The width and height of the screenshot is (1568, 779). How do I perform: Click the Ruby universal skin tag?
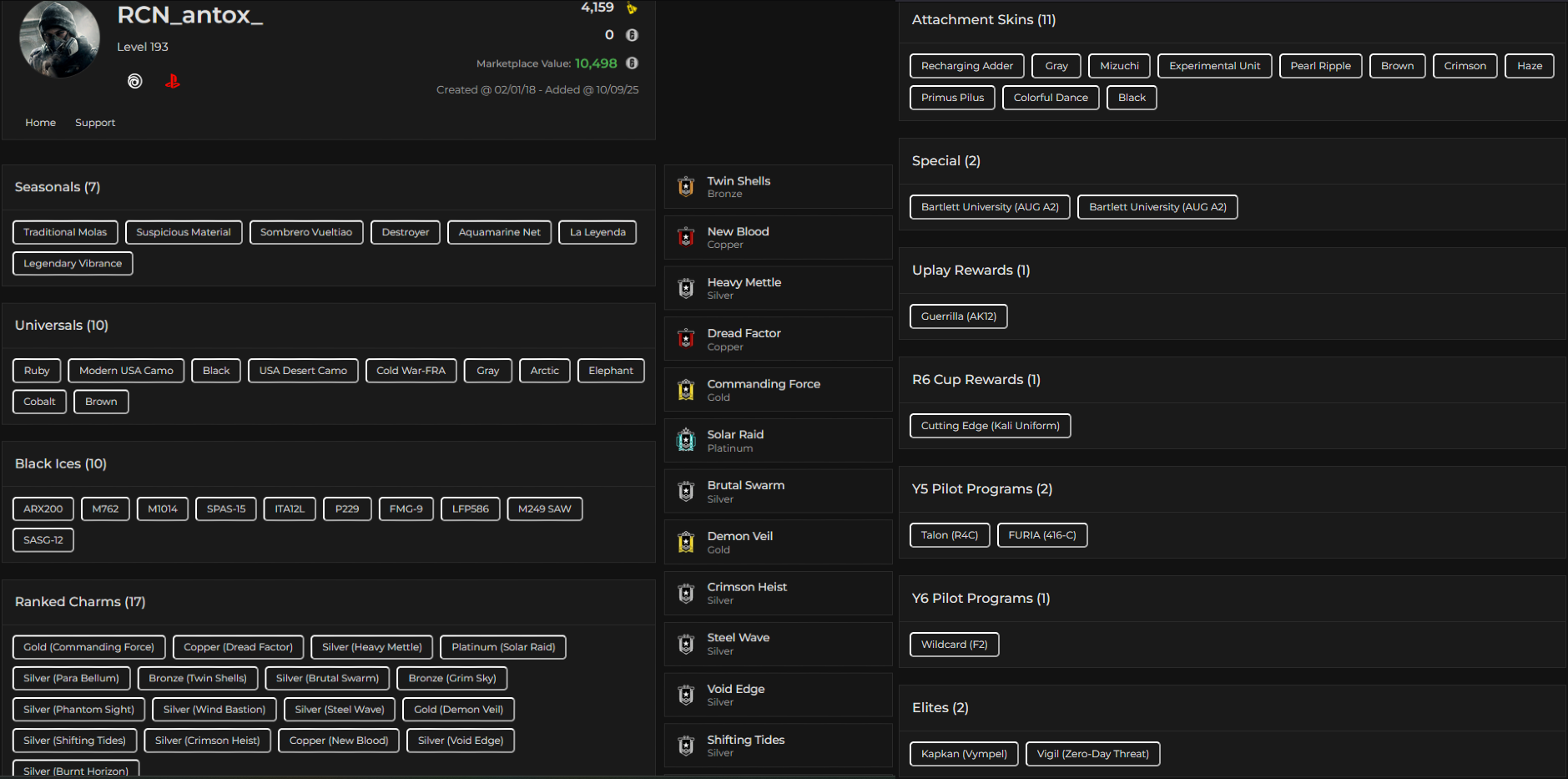(x=37, y=371)
